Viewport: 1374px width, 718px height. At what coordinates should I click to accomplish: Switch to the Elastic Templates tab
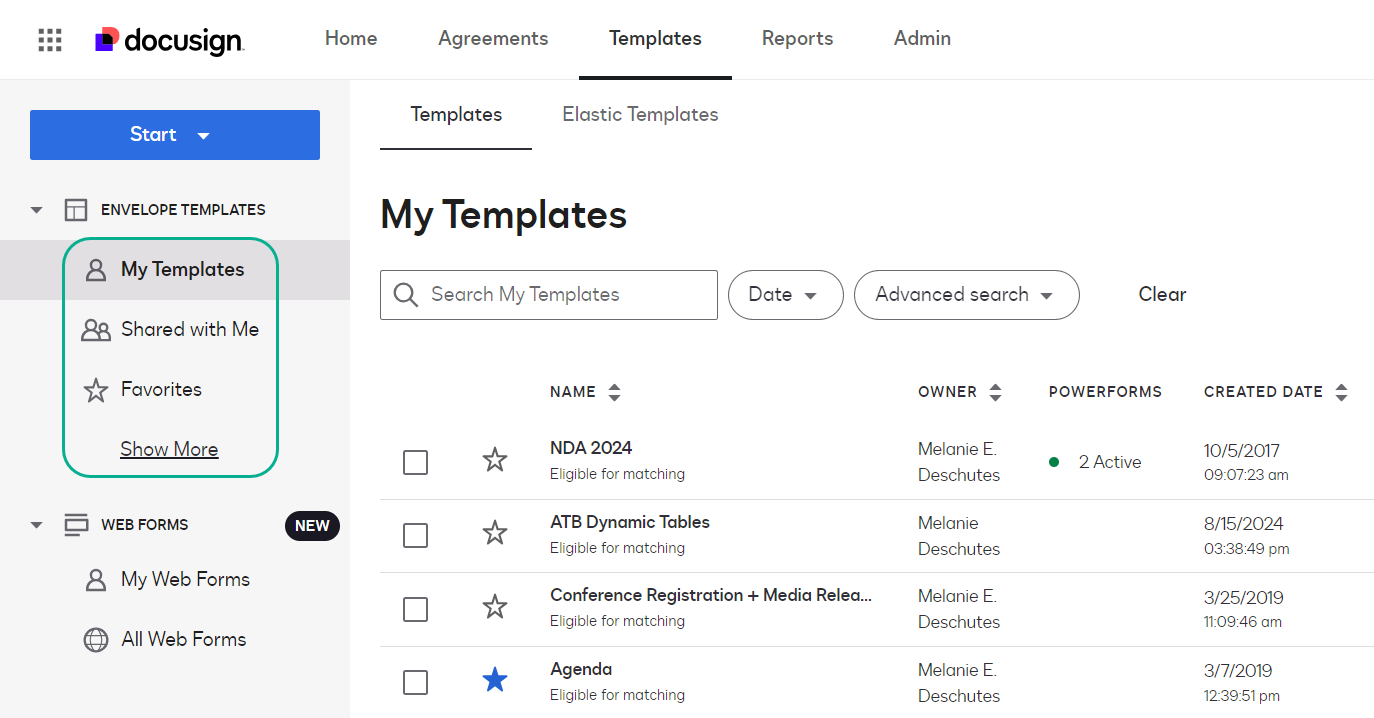click(640, 115)
